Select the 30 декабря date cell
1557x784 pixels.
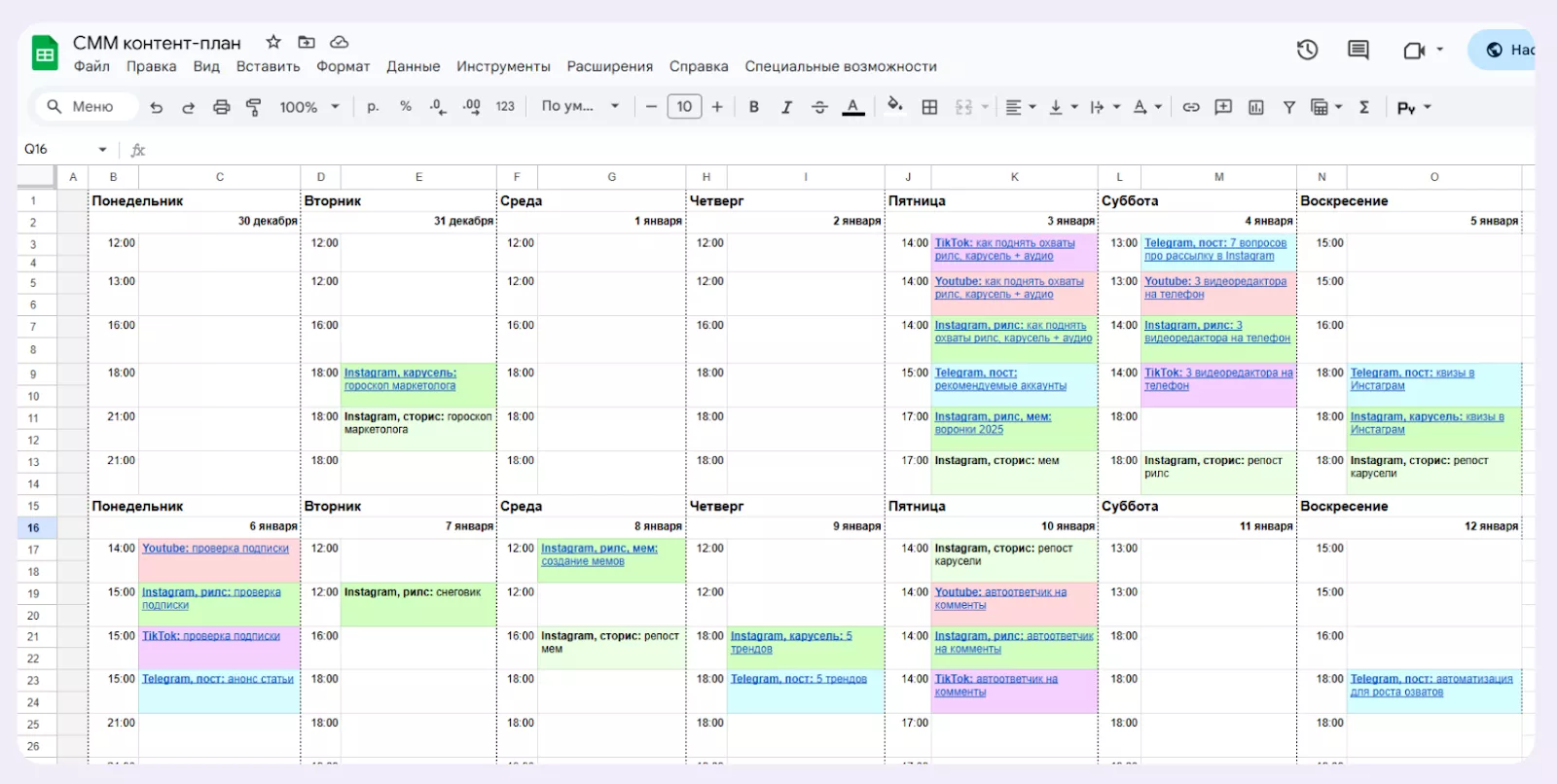pos(219,222)
